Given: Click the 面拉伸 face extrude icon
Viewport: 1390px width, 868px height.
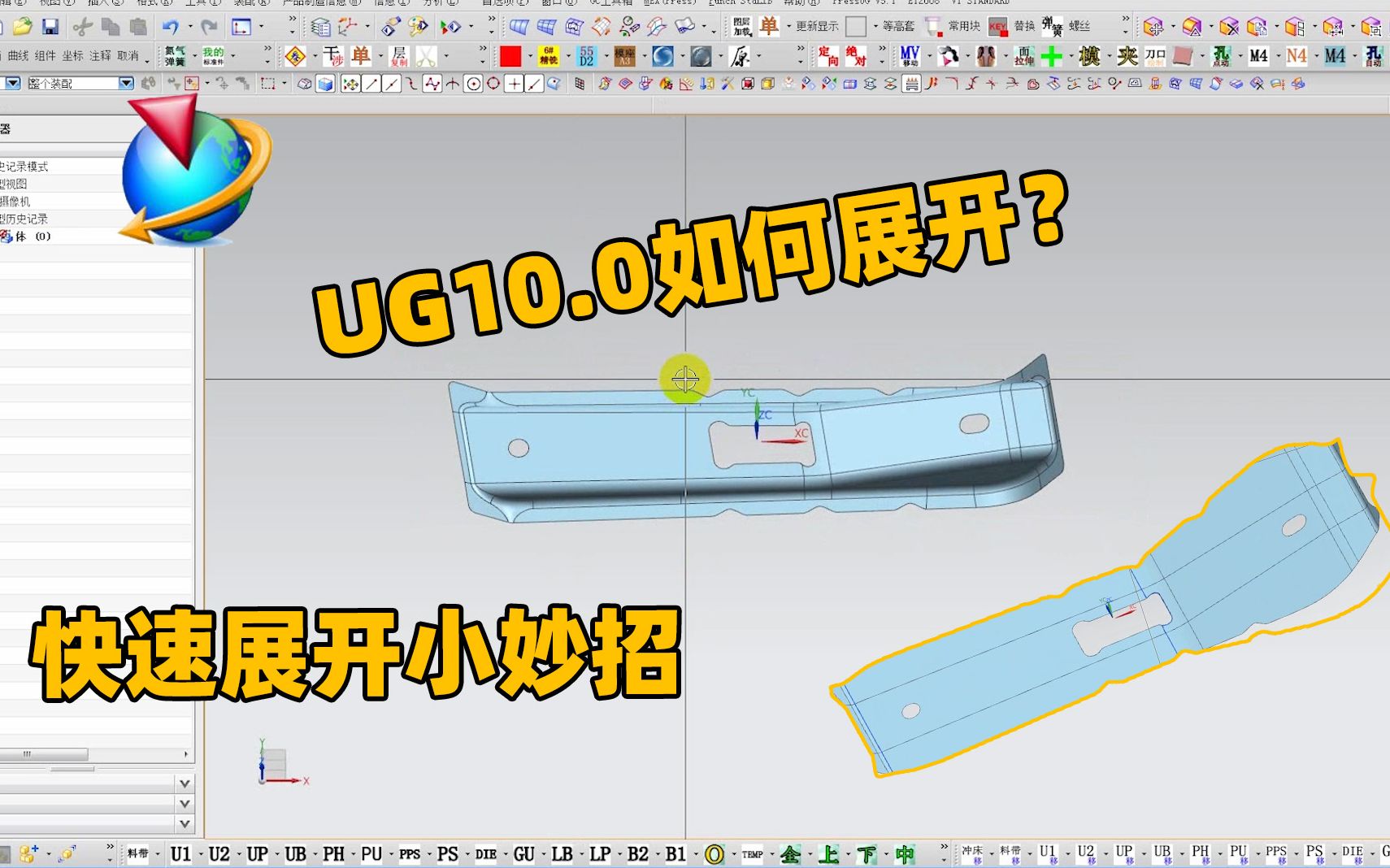Looking at the screenshot, I should coord(1026,57).
